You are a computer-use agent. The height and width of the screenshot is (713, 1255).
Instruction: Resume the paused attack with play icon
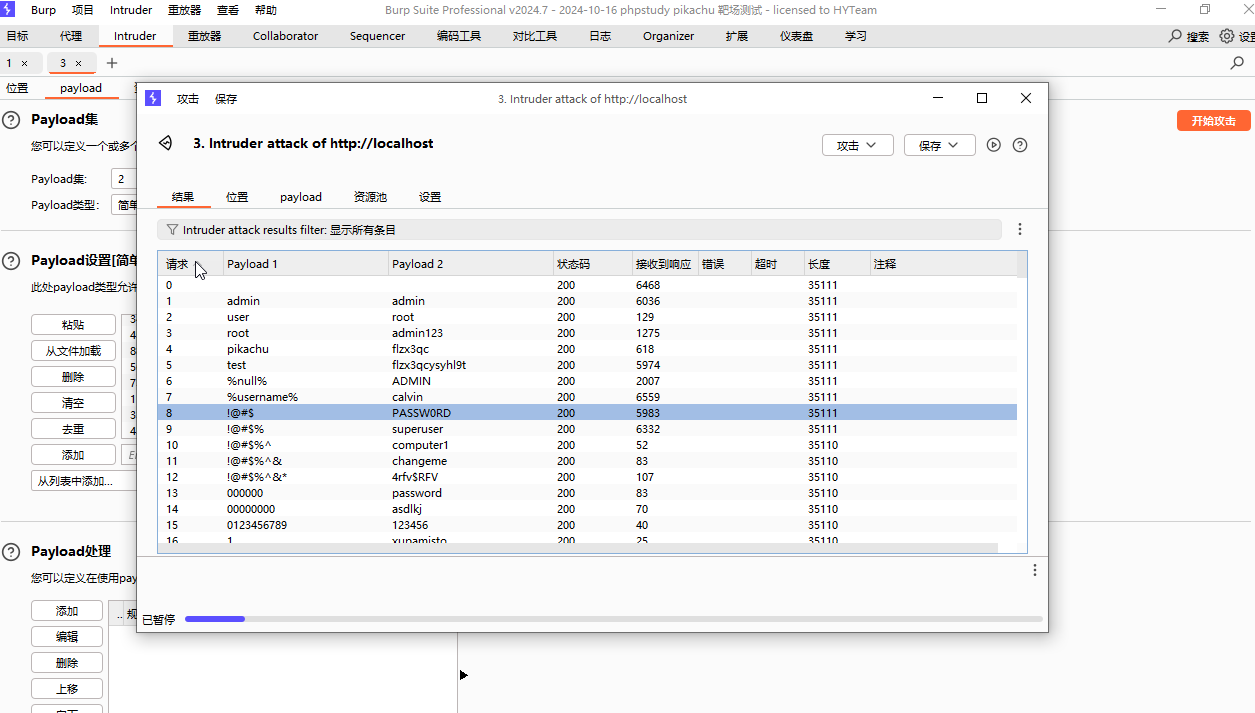[x=993, y=145]
